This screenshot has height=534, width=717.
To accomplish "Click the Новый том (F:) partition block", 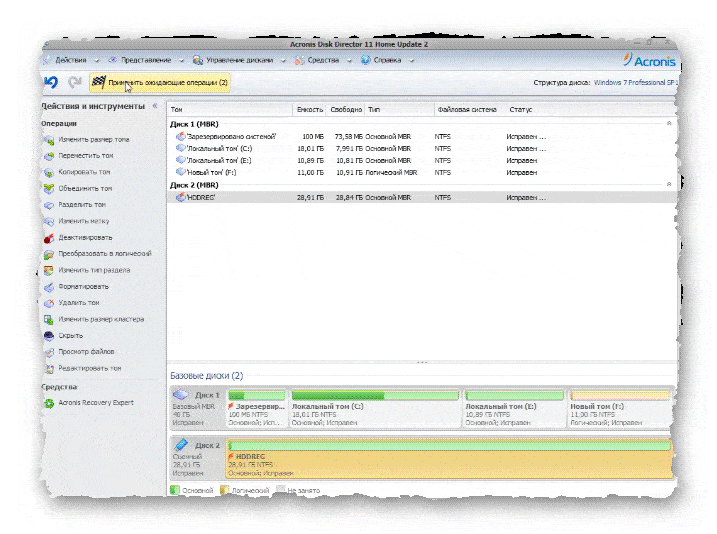I will 620,408.
